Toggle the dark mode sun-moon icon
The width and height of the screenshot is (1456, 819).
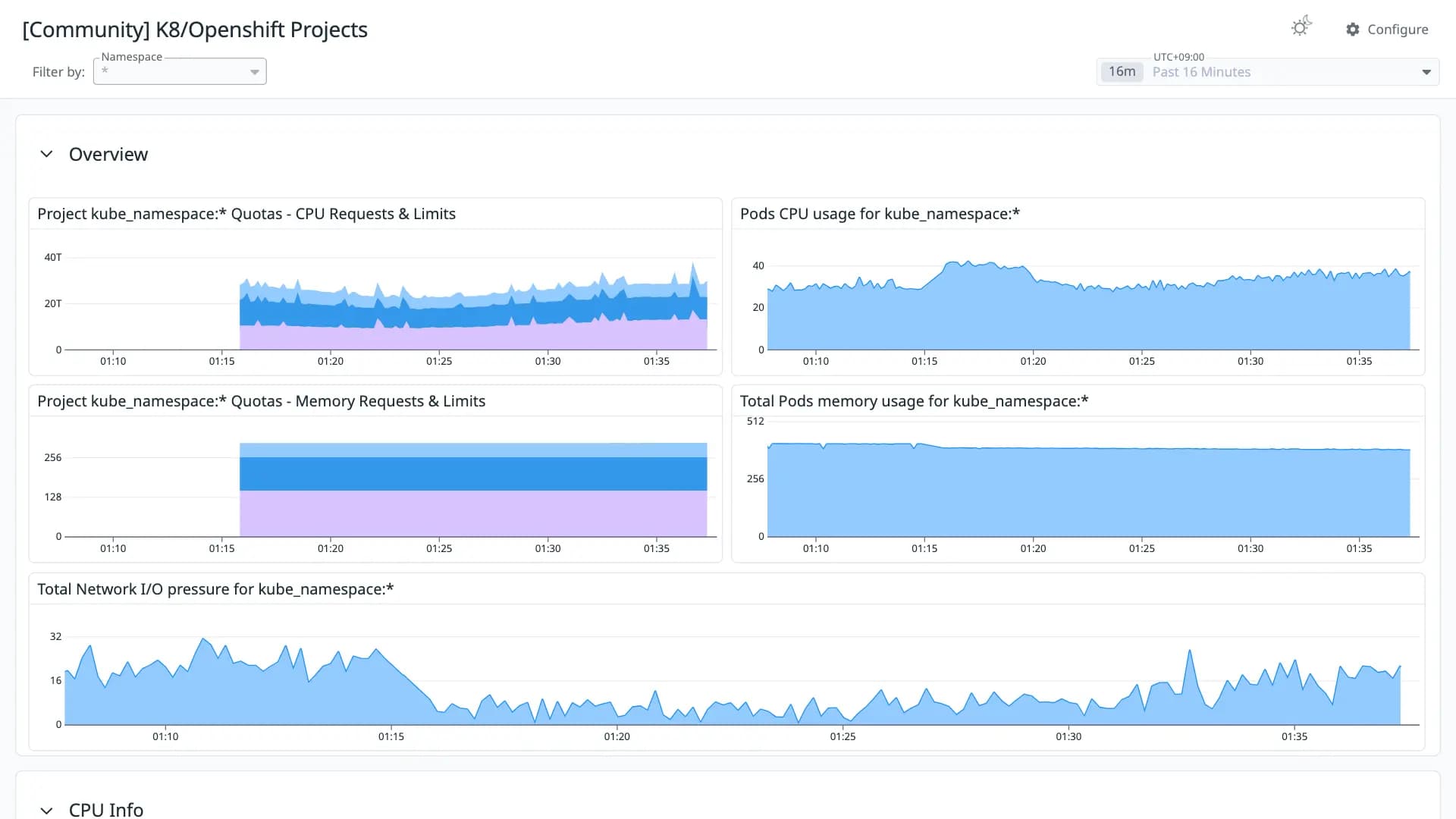click(1301, 27)
